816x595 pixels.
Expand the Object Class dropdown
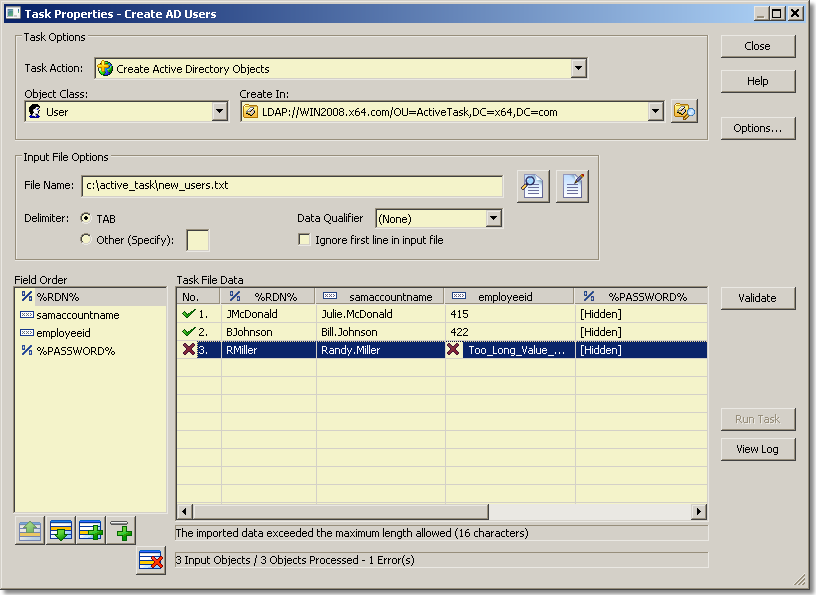click(220, 112)
